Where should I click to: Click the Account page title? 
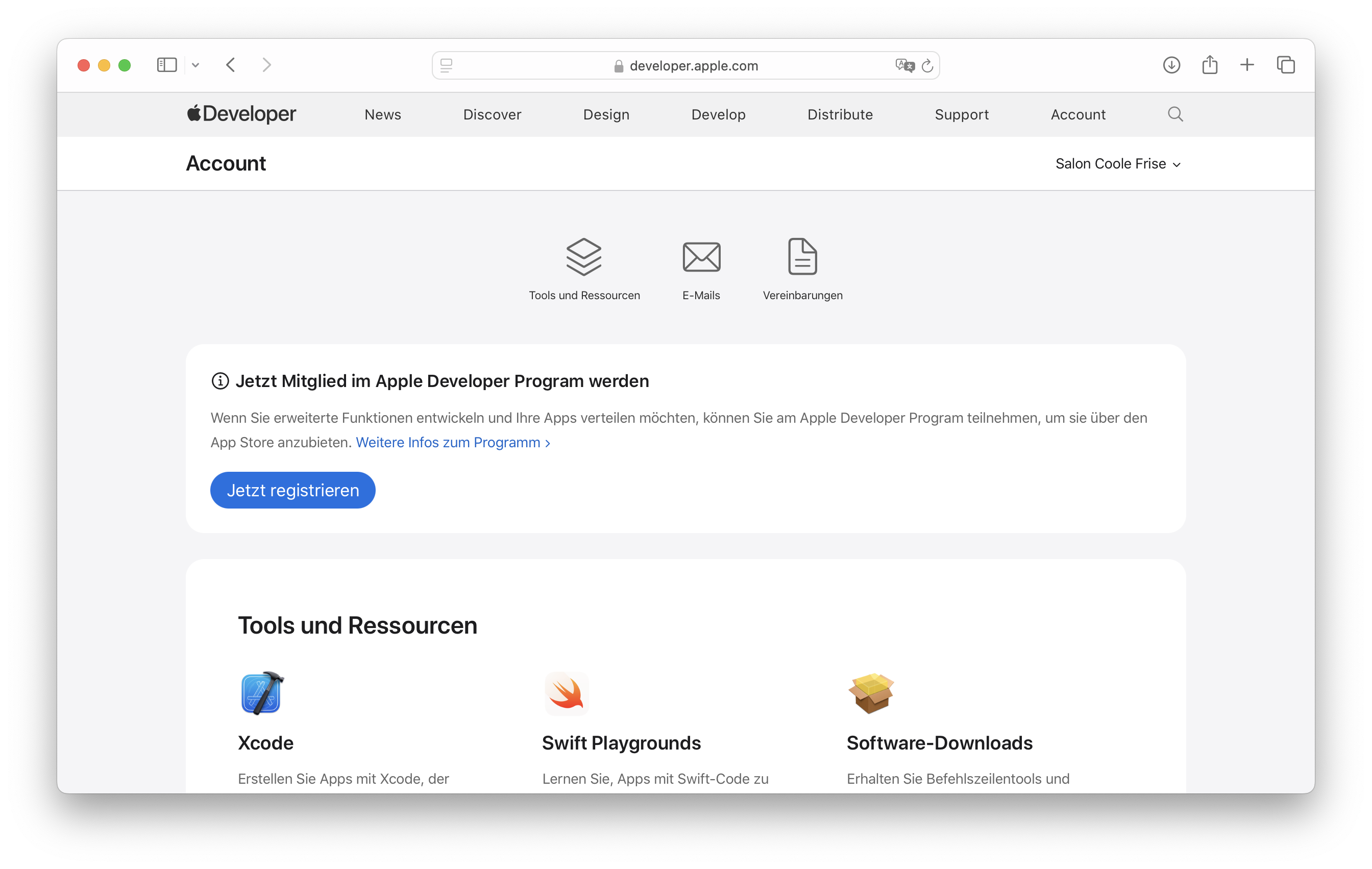tap(226, 163)
